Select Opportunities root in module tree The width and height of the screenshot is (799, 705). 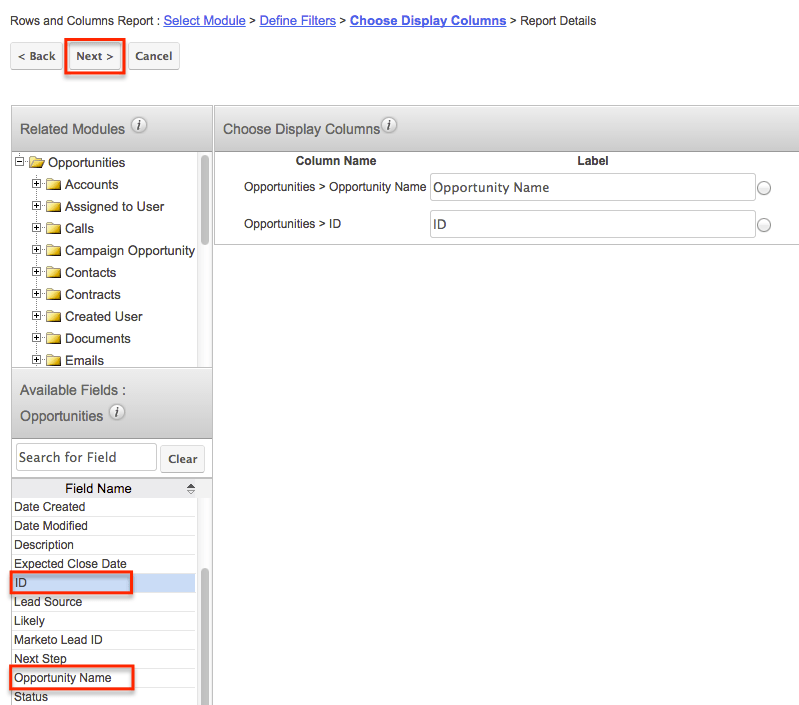click(87, 162)
